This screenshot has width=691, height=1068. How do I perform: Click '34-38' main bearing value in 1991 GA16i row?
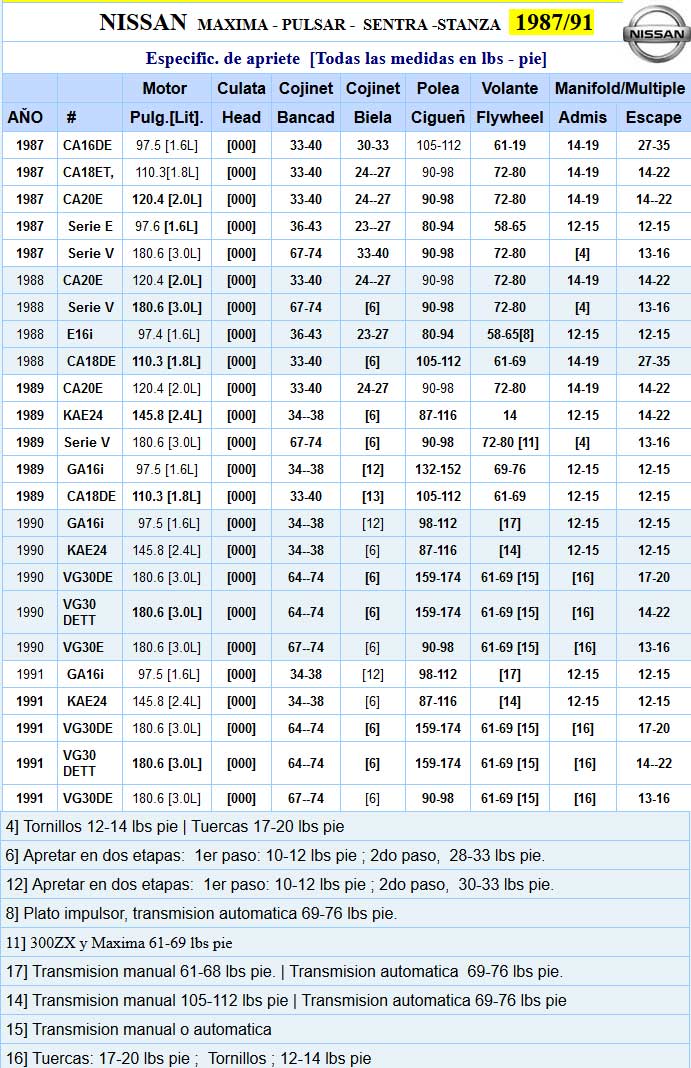click(x=306, y=674)
